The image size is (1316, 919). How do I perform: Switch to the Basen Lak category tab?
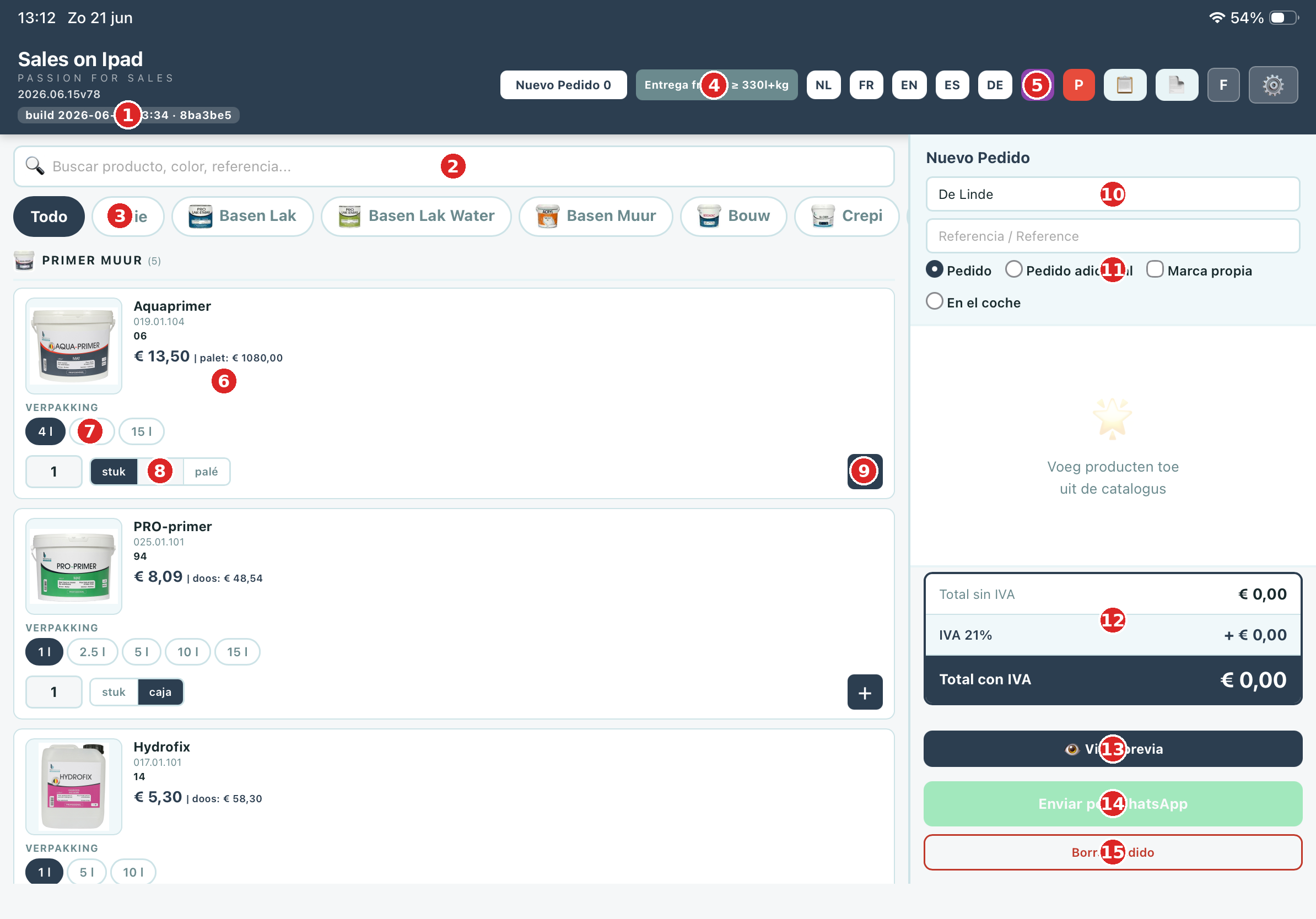(x=242, y=216)
